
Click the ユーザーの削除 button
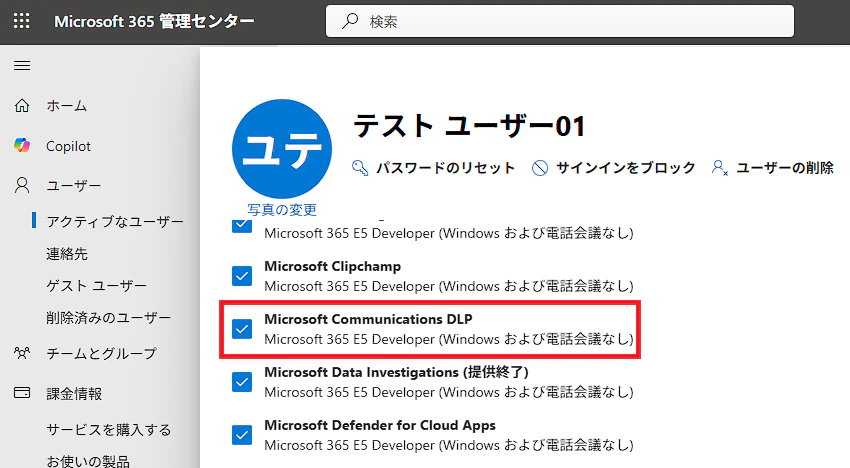click(772, 168)
